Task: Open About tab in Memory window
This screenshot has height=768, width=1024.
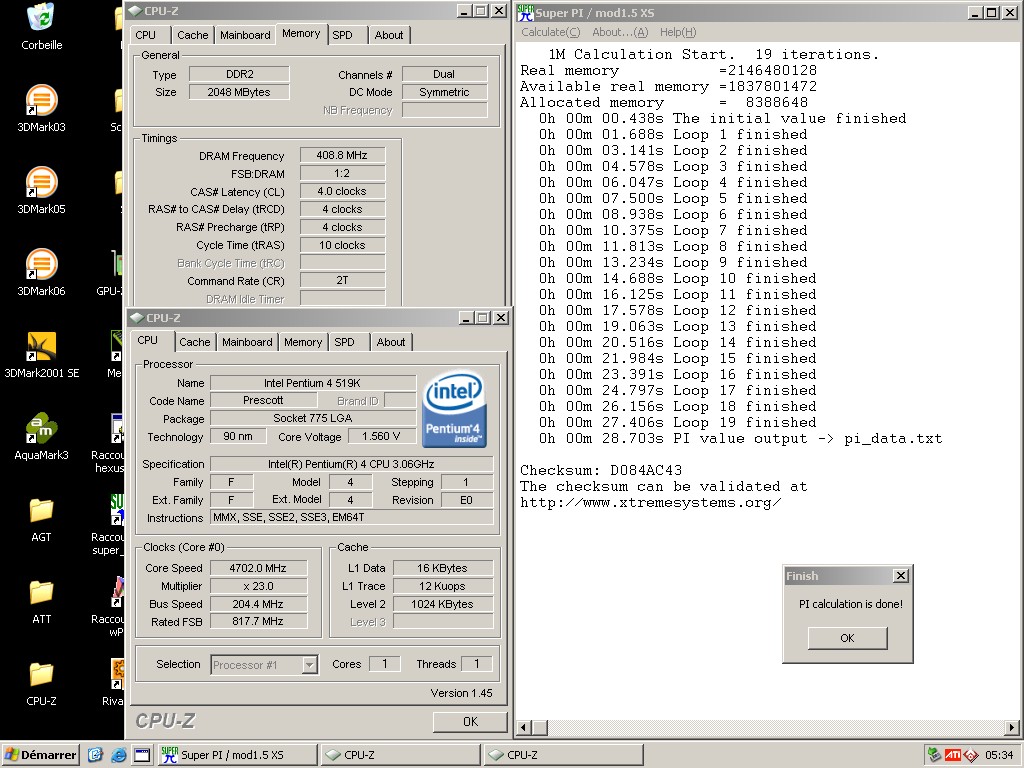Action: click(x=389, y=35)
